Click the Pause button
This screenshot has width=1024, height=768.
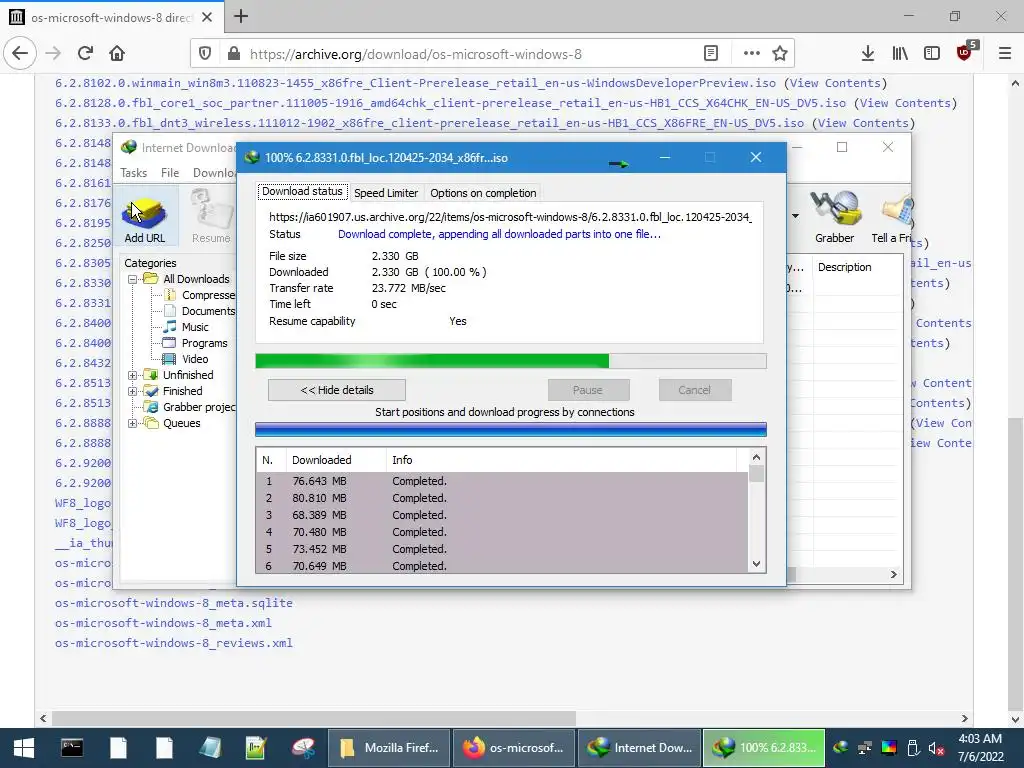(x=588, y=390)
